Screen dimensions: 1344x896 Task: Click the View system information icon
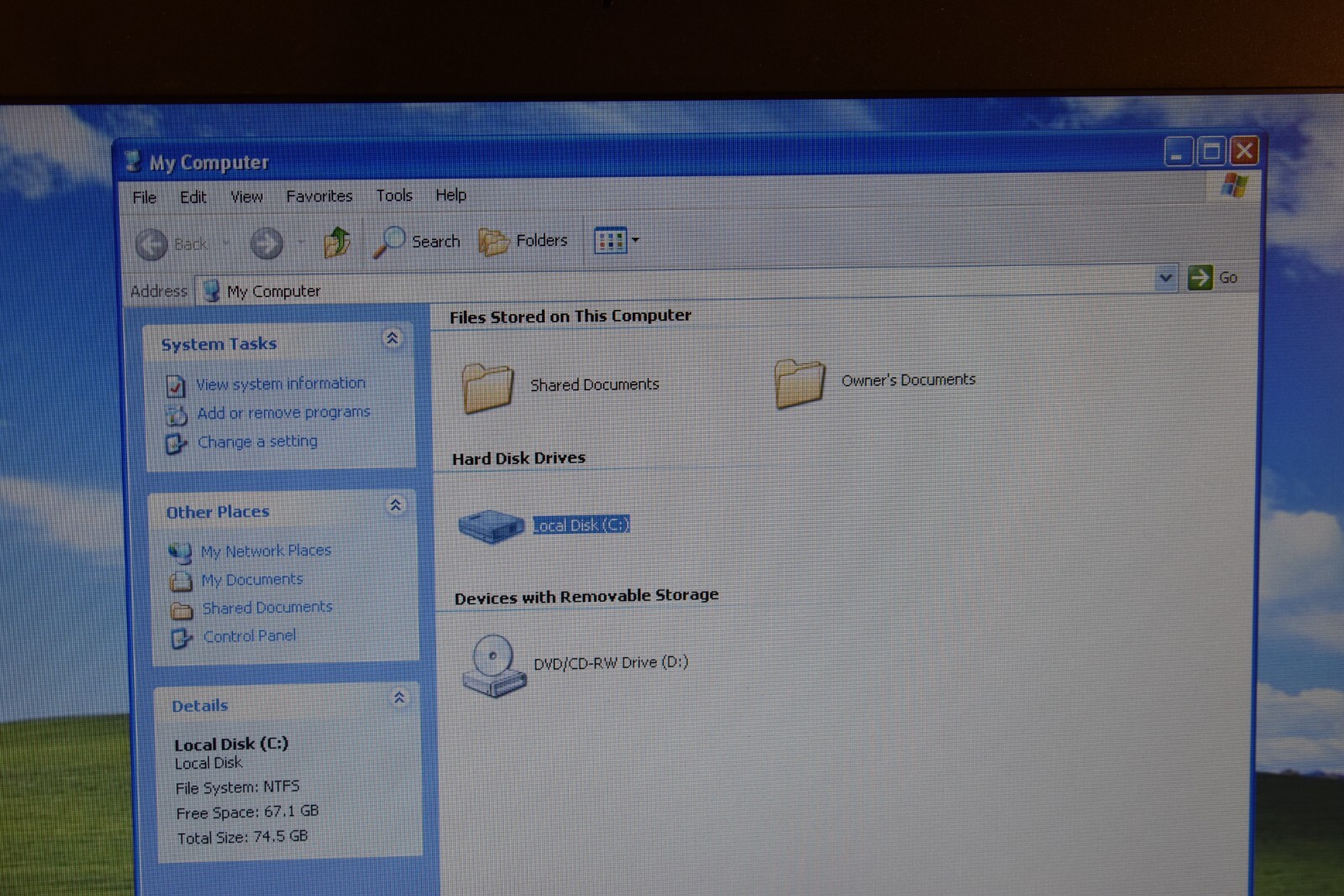176,385
